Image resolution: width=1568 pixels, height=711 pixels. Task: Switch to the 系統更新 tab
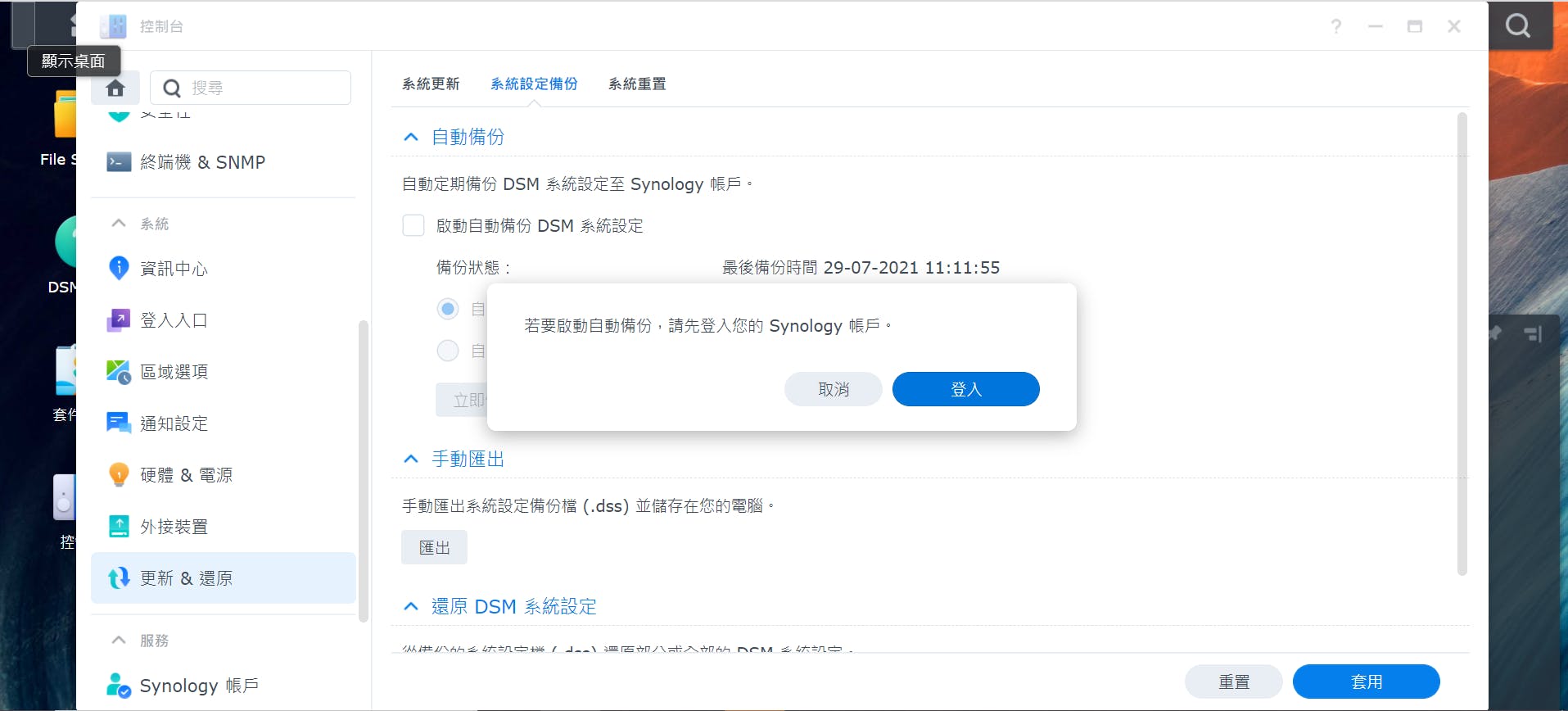coord(431,84)
